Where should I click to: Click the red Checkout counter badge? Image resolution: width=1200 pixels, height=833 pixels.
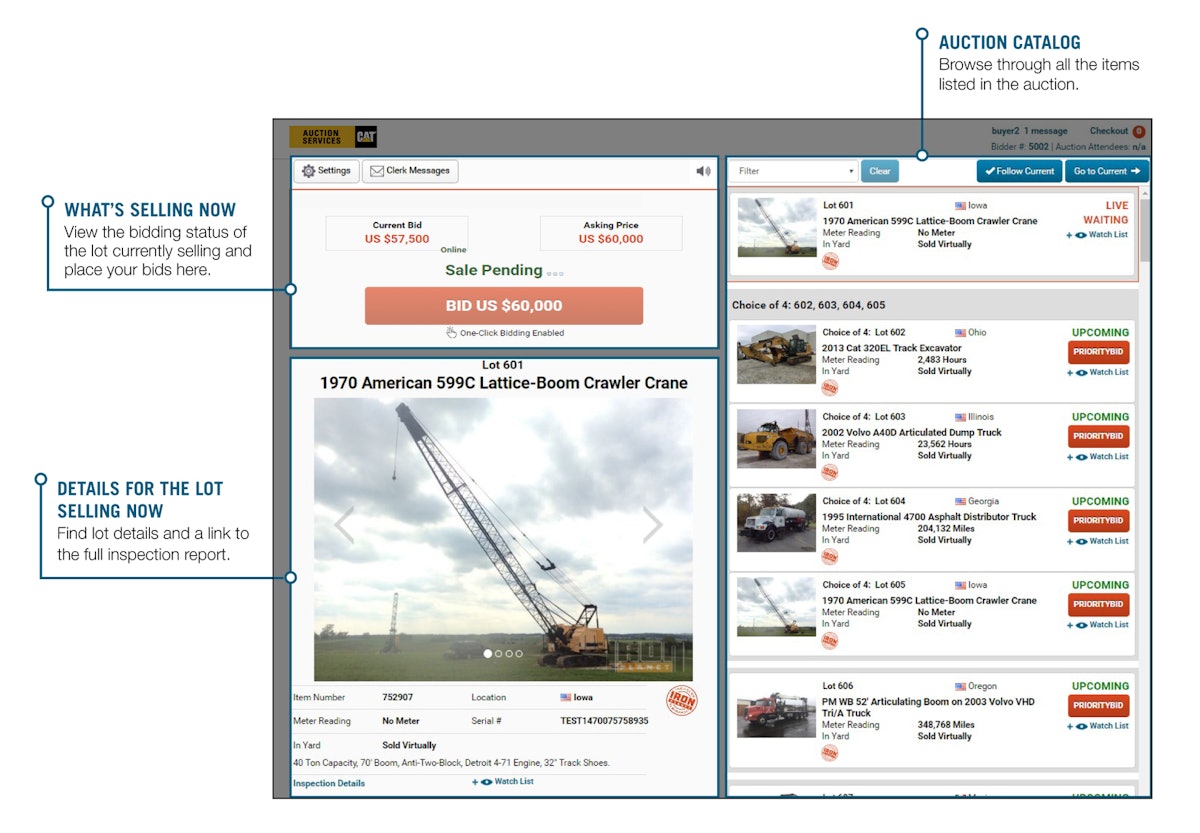[1141, 130]
